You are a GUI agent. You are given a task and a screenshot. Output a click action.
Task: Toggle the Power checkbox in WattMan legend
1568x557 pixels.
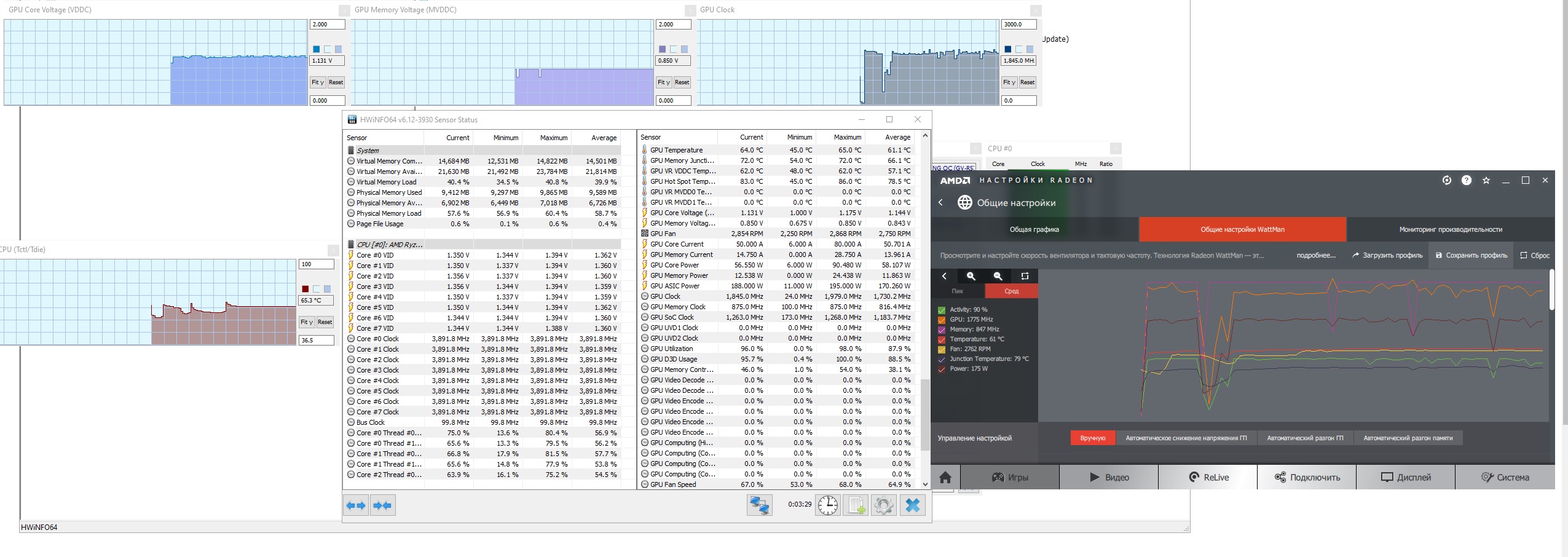(x=942, y=369)
